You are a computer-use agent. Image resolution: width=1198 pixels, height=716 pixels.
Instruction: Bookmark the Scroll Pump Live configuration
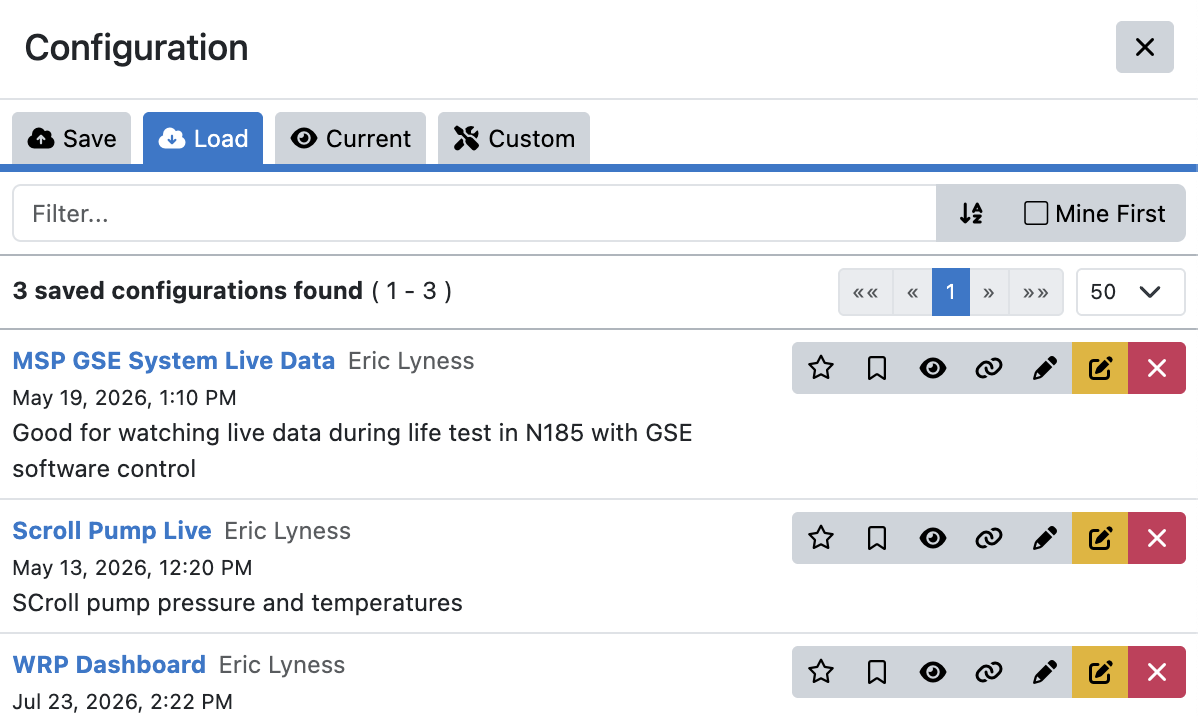click(x=876, y=539)
